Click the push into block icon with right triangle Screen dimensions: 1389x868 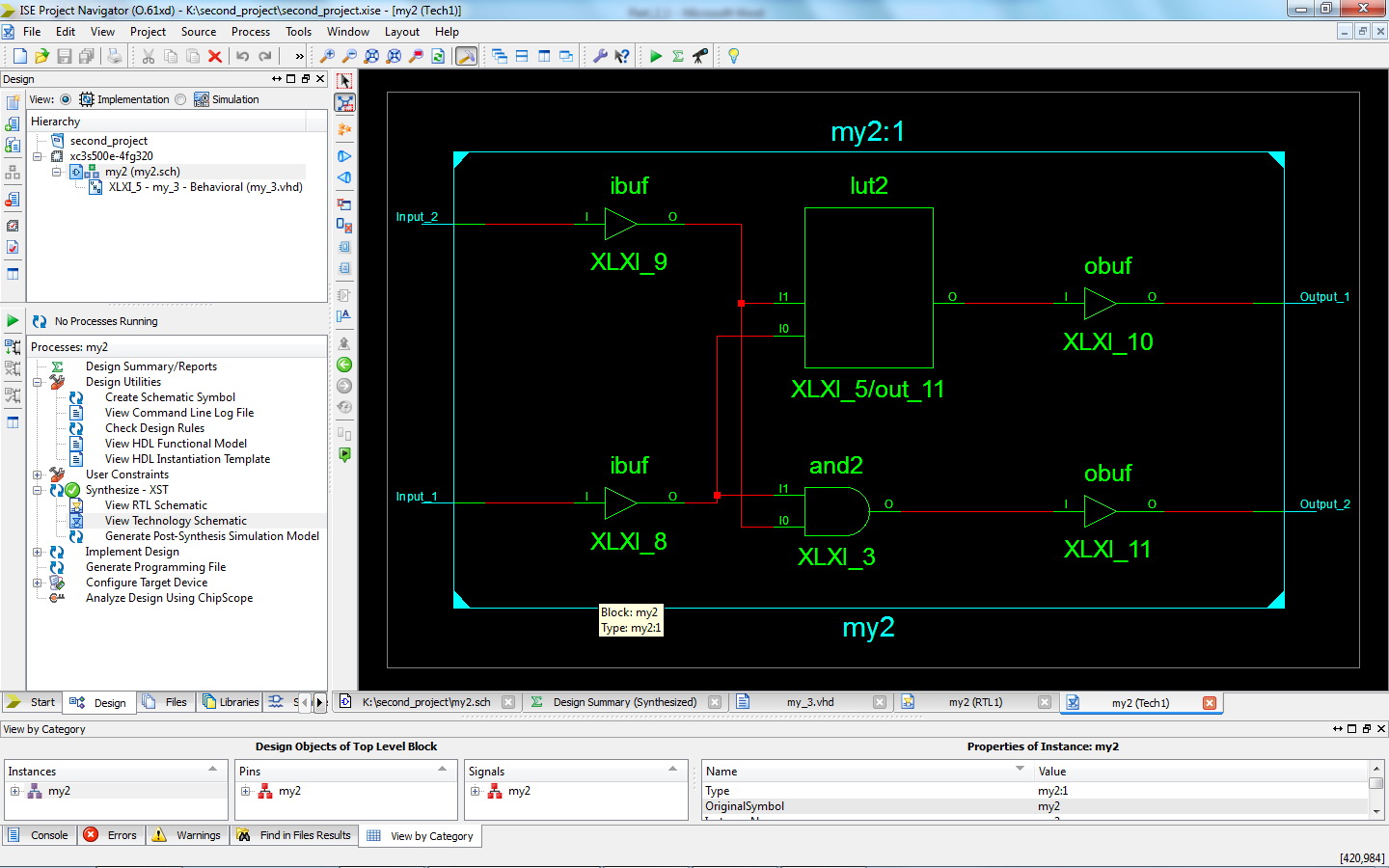[x=344, y=155]
